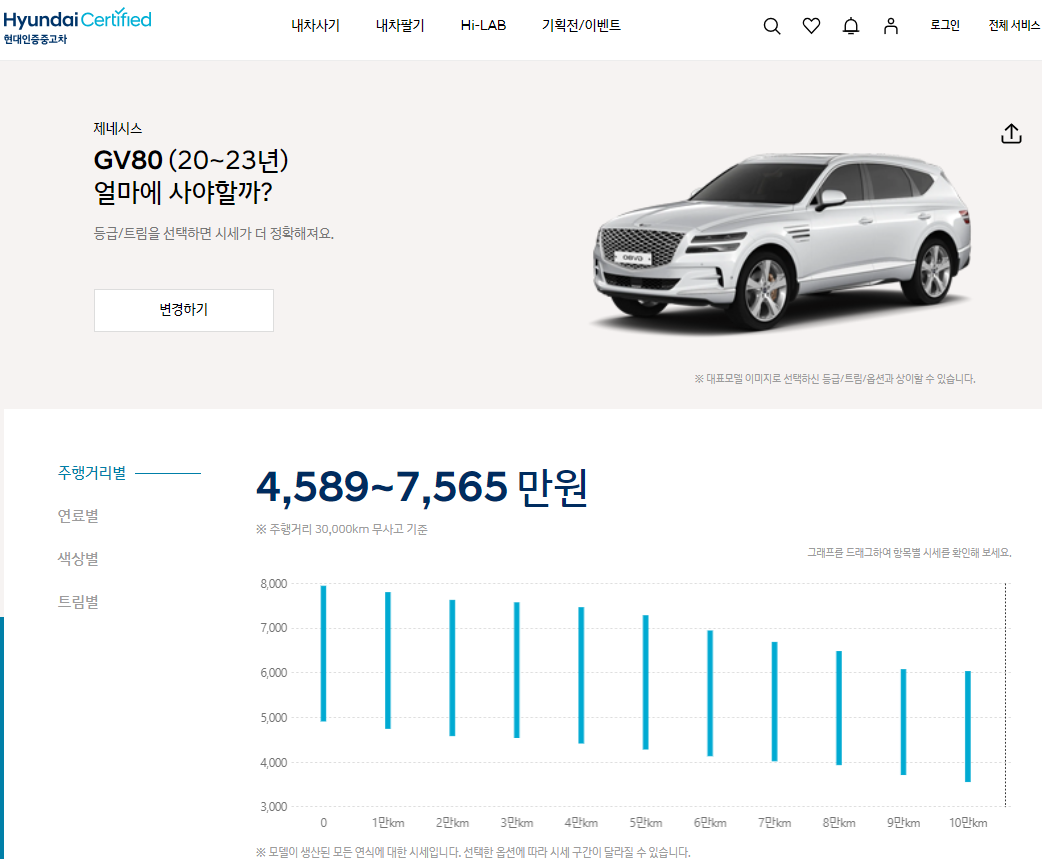Click the 5만km axis label

click(x=646, y=823)
